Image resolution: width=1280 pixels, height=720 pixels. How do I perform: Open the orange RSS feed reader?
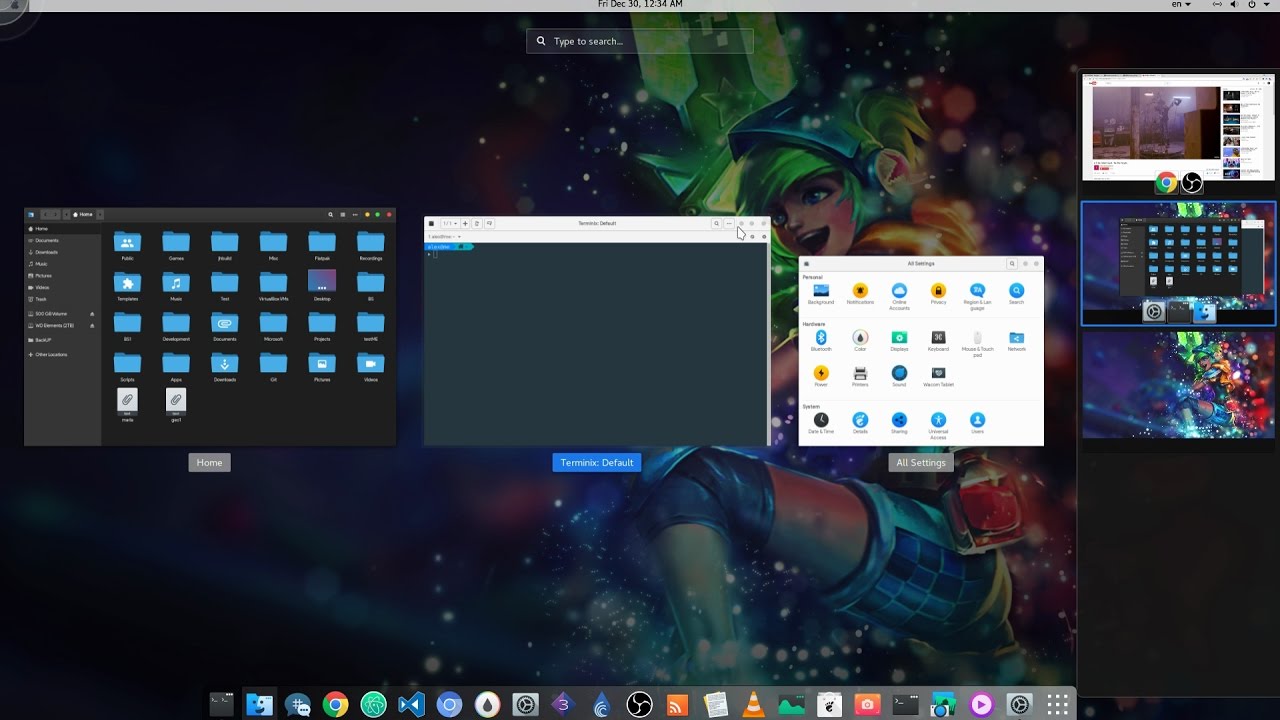point(677,705)
